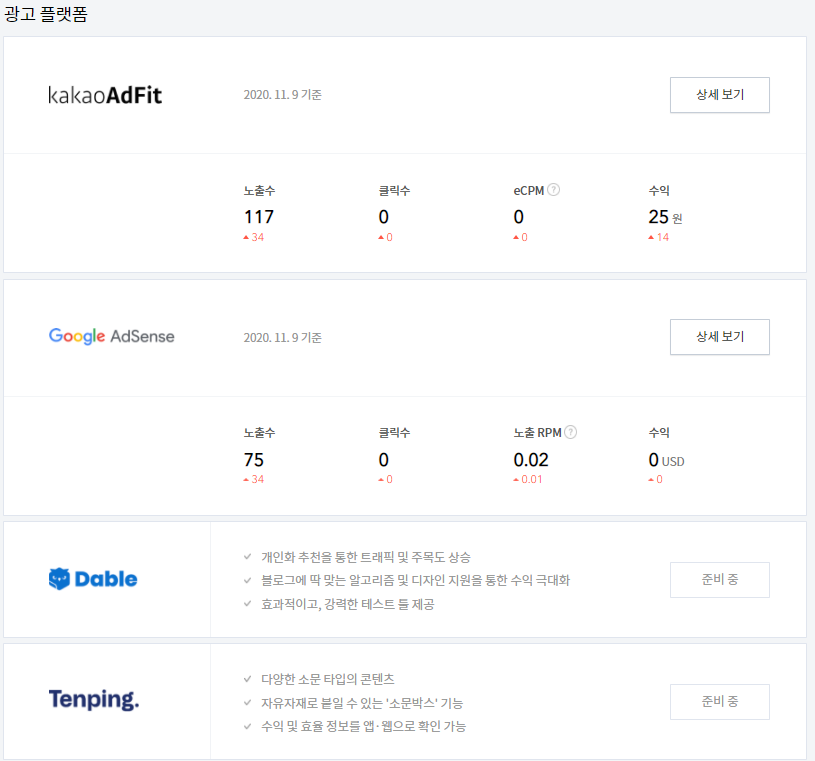The width and height of the screenshot is (815, 761).
Task: Click AdSense 클릭수 label
Action: click(x=395, y=432)
